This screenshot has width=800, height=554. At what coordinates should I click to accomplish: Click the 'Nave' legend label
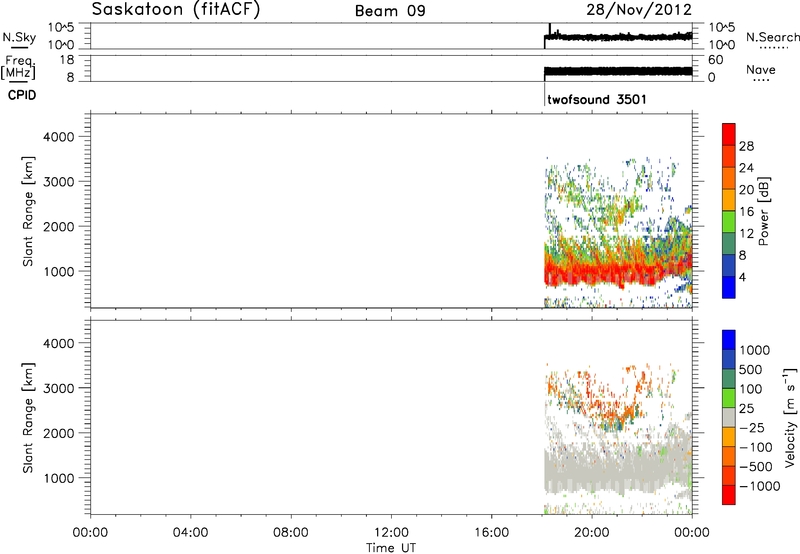tap(761, 69)
